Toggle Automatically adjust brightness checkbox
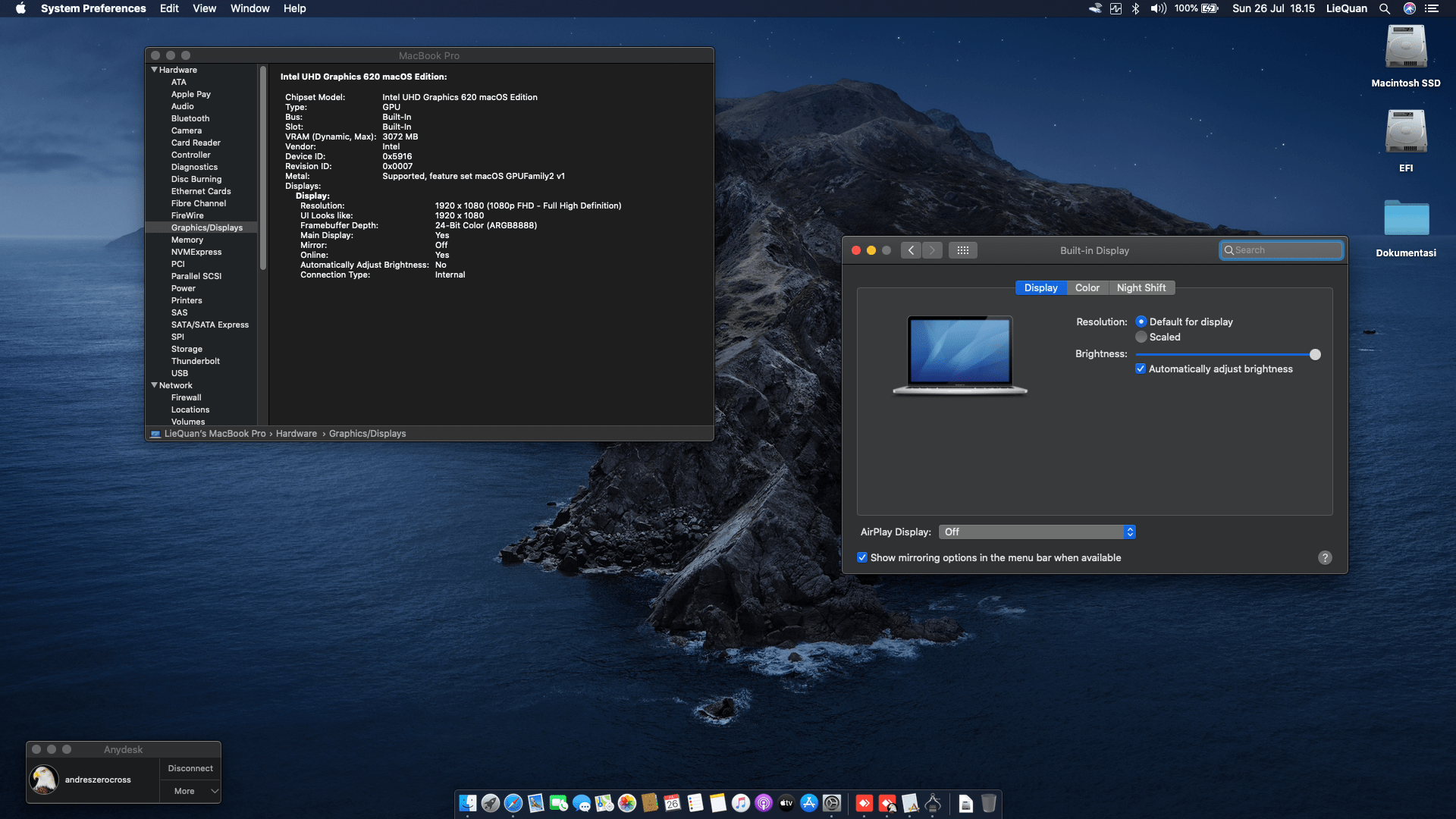 1140,369
